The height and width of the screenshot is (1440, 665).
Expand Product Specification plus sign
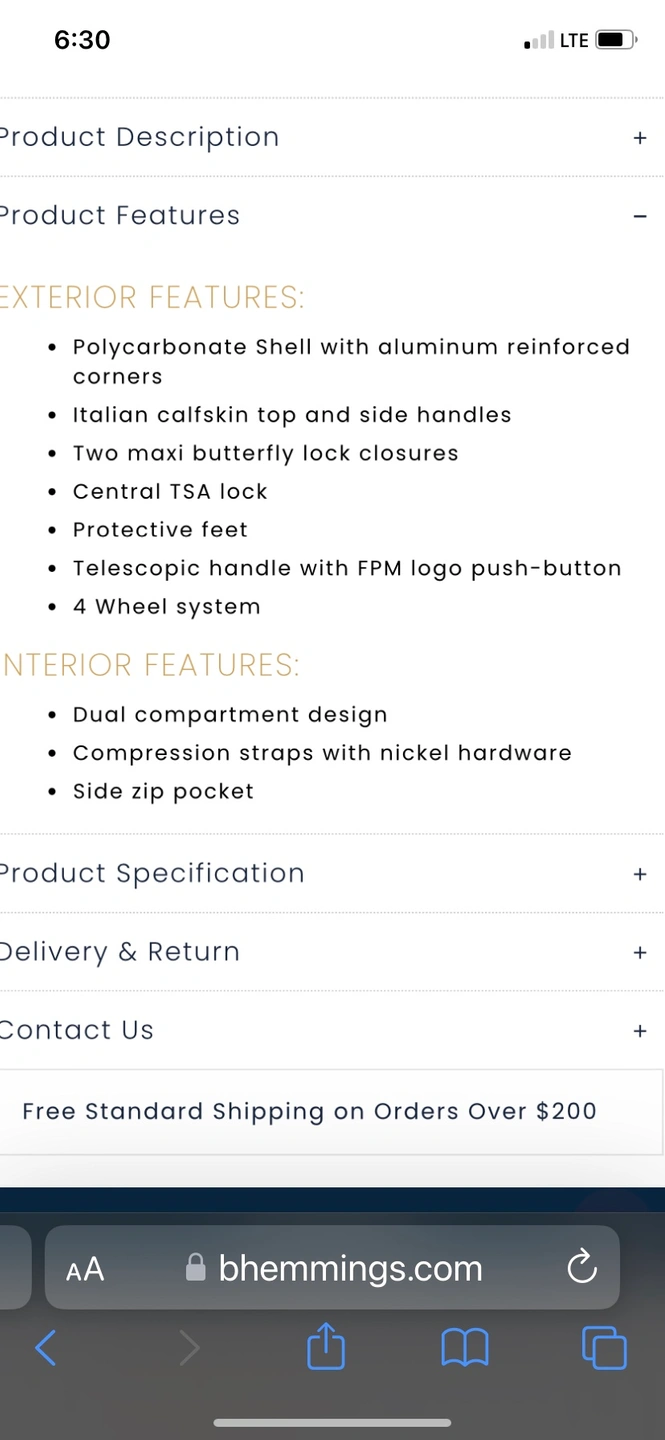640,874
